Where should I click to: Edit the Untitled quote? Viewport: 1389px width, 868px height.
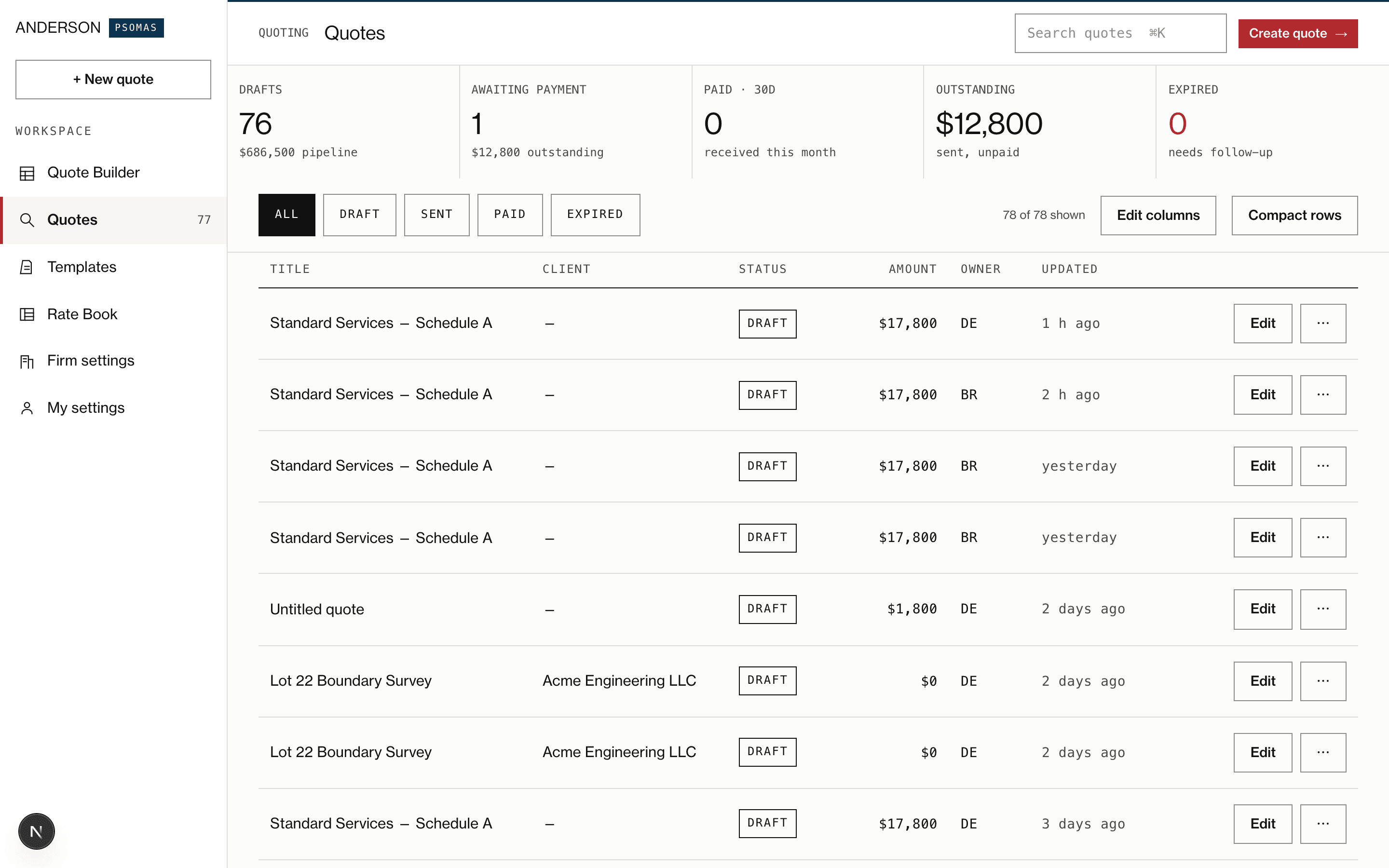(1262, 609)
